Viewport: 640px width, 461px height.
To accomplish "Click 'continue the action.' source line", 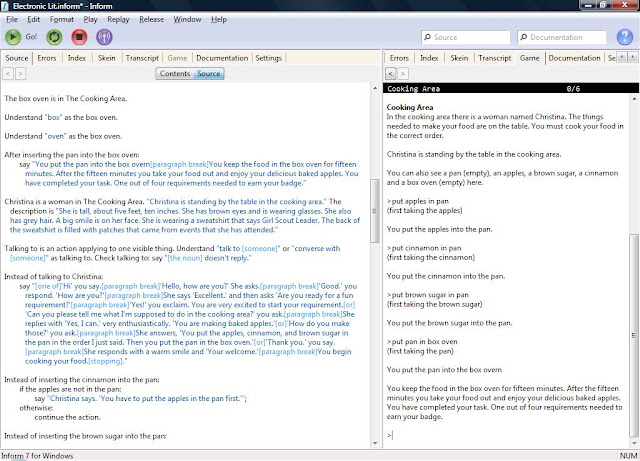I will pyautogui.click(x=67, y=417).
